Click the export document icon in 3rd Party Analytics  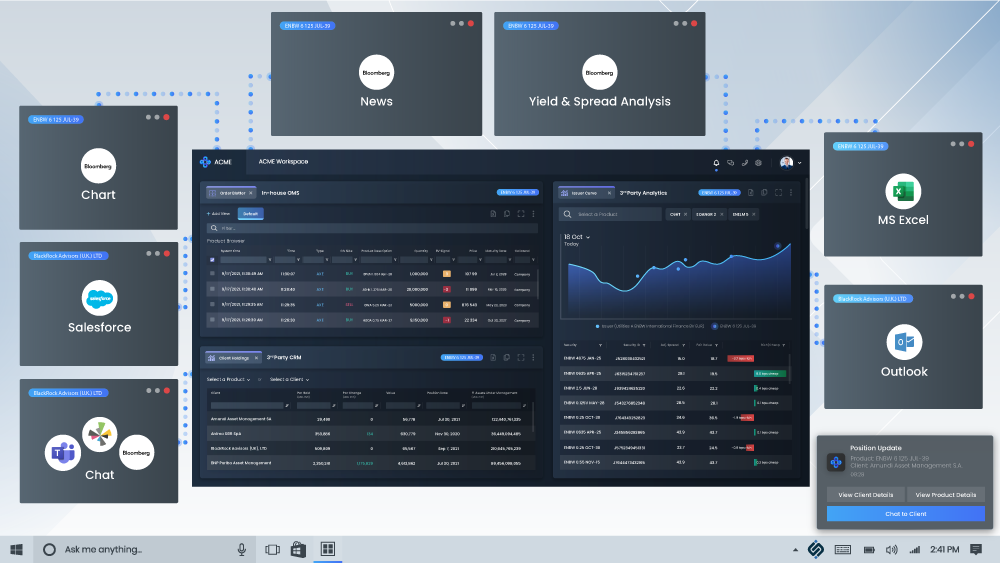coord(751,193)
